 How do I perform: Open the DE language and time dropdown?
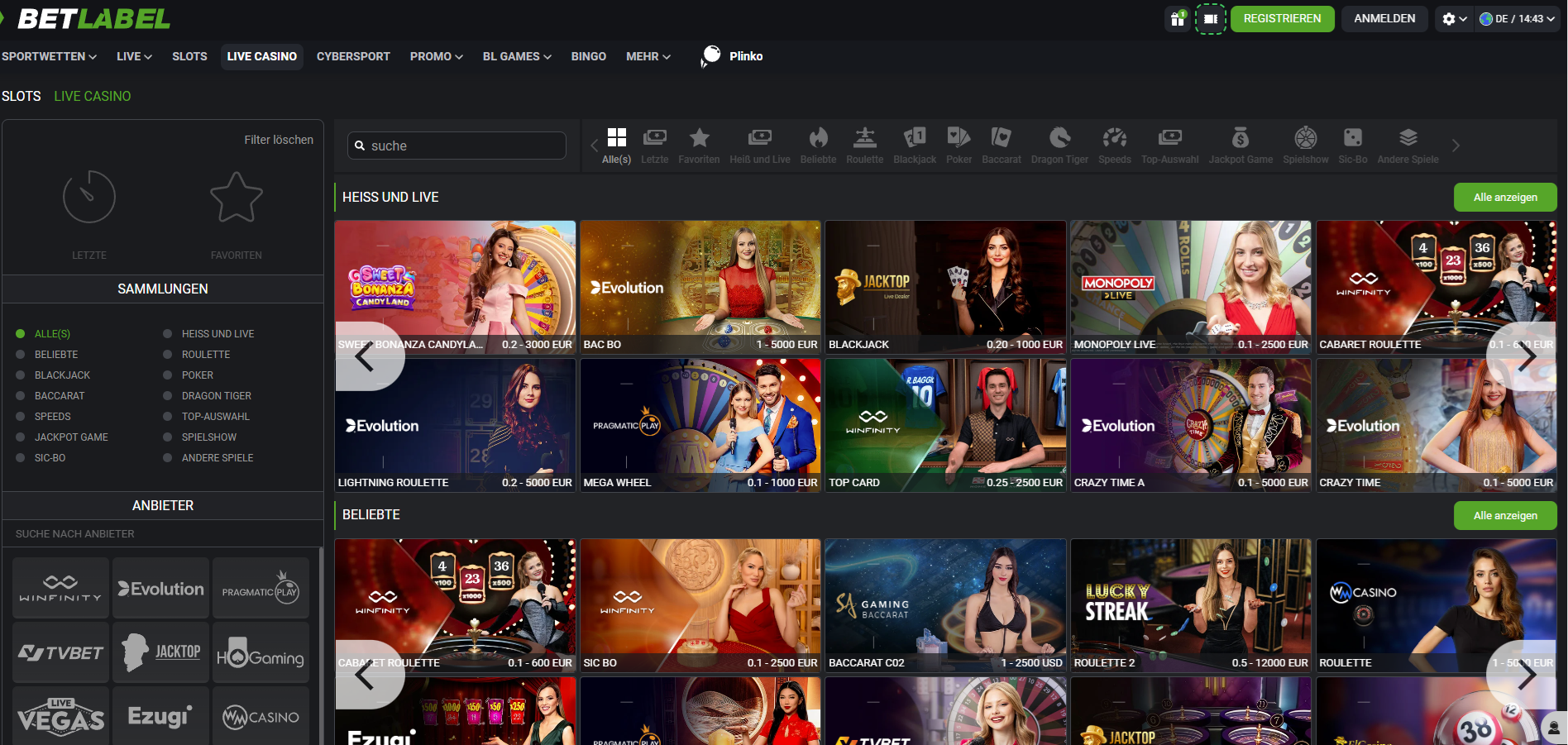[1517, 19]
